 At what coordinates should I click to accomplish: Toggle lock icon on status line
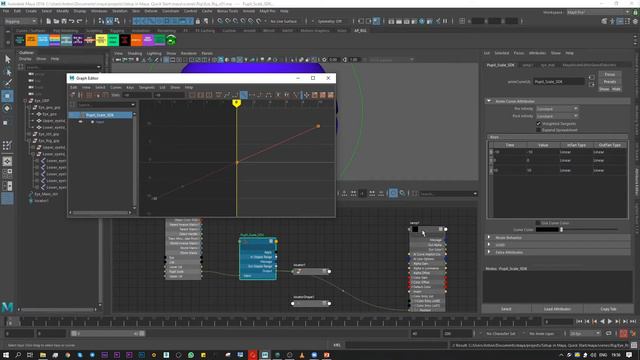click(198, 21)
